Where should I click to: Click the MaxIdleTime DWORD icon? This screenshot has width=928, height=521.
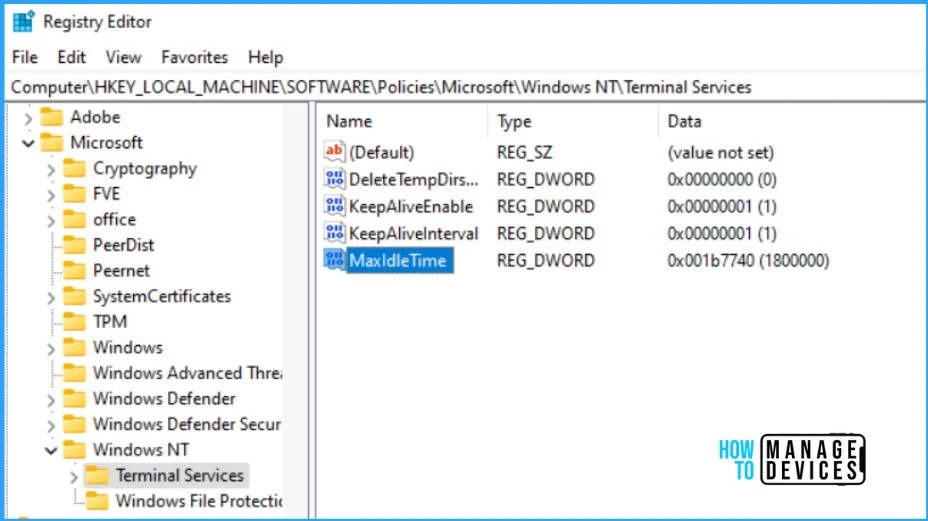point(334,260)
